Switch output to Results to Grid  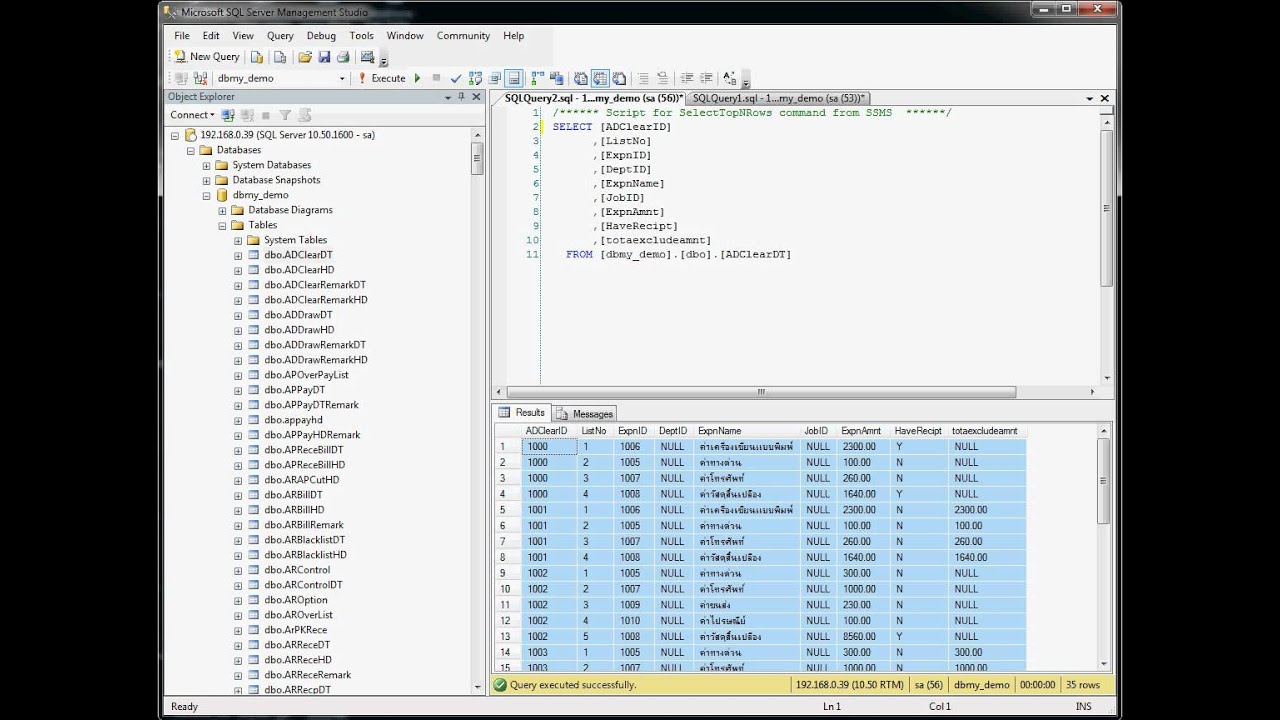(600, 78)
